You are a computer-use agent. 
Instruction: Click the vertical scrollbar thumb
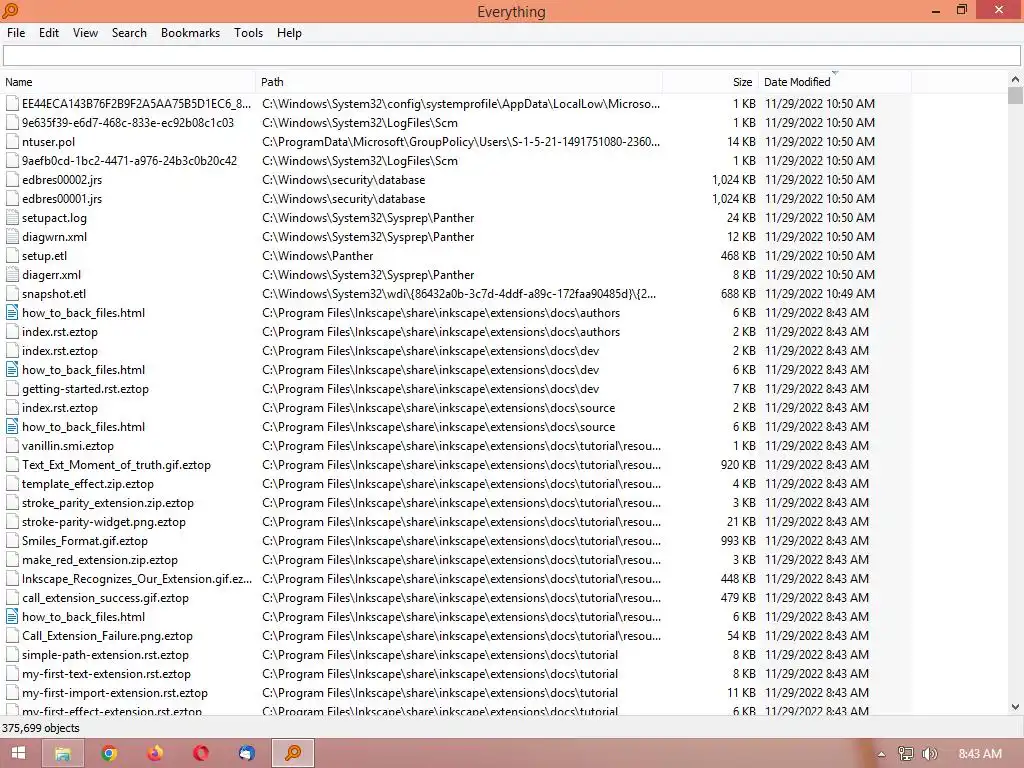(1015, 95)
